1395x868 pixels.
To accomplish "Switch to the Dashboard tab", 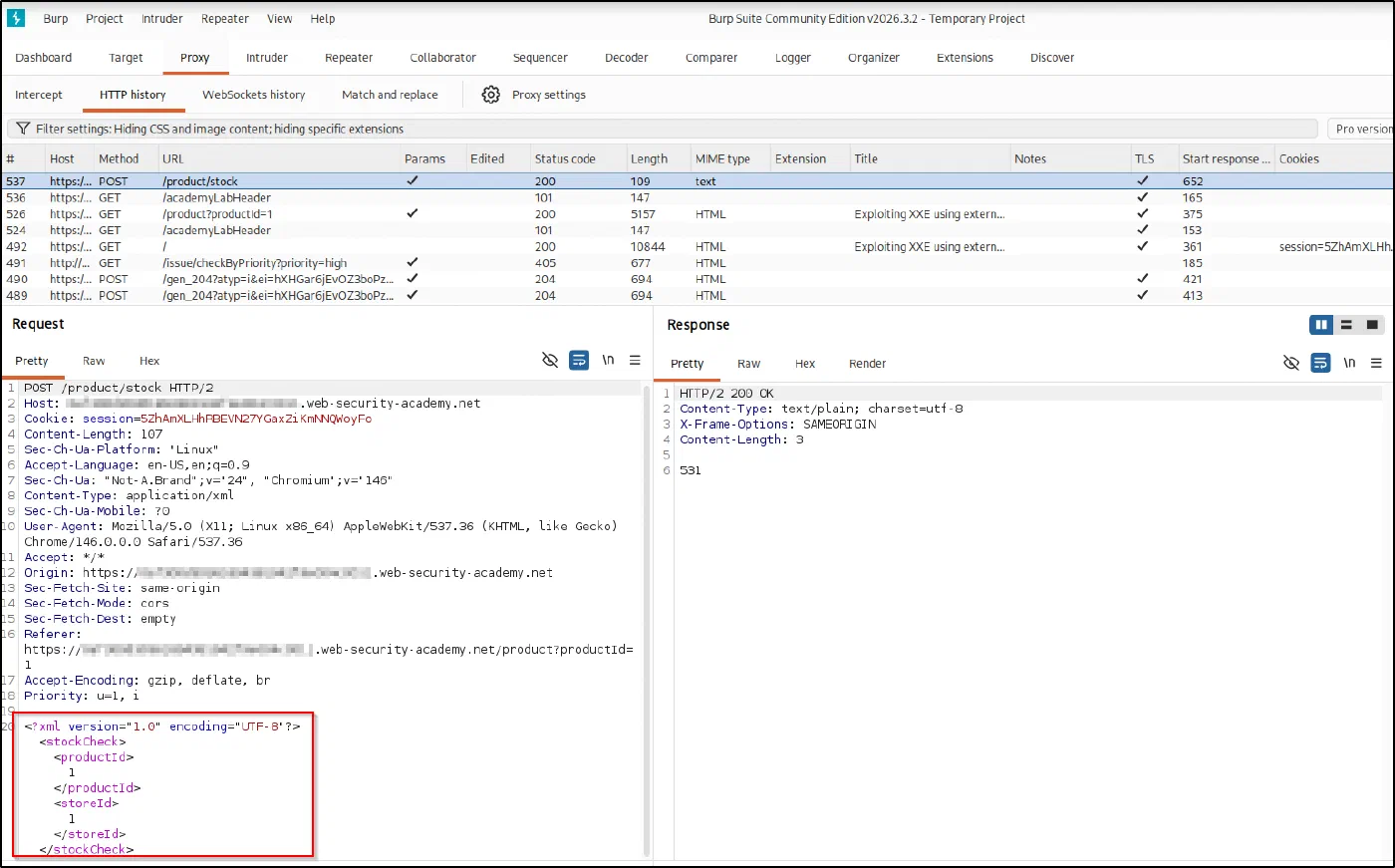I will point(44,58).
